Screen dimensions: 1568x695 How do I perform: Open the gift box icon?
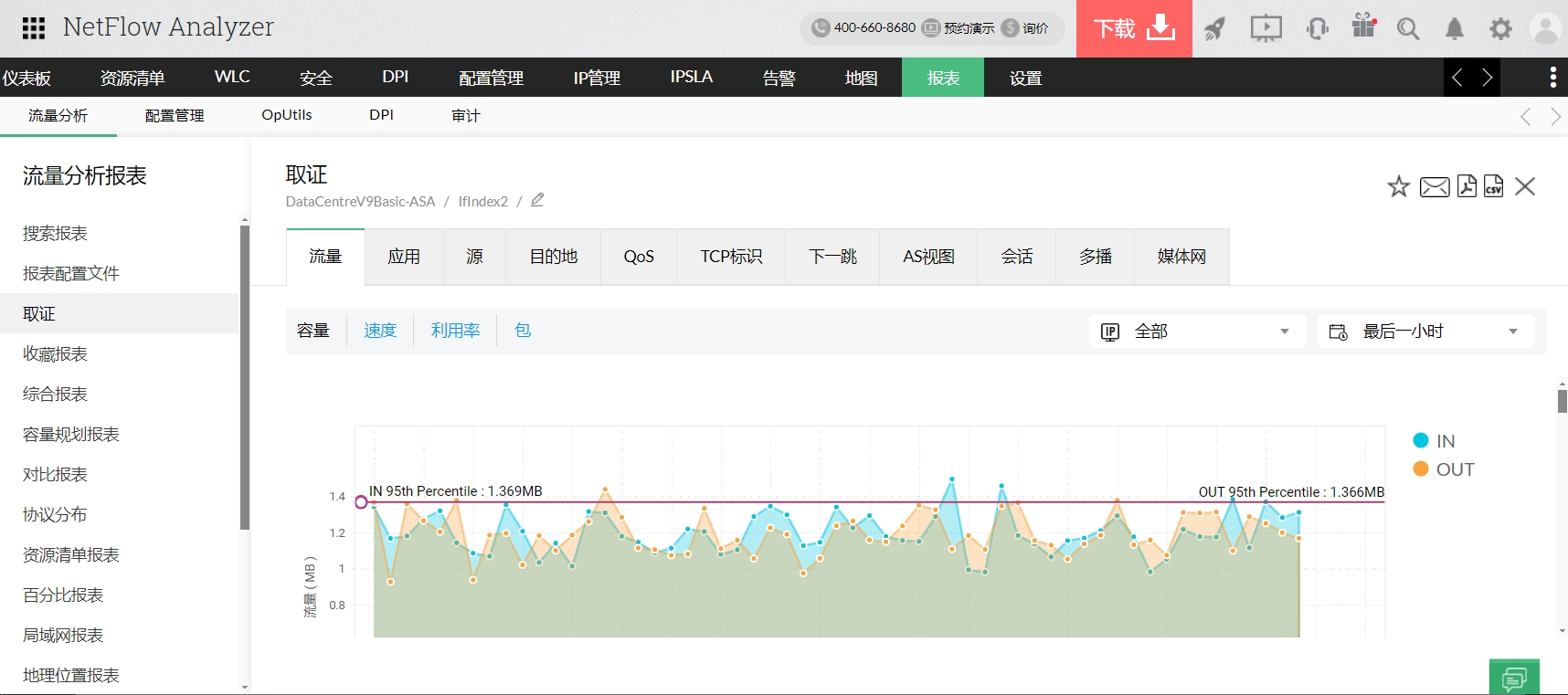pyautogui.click(x=1363, y=27)
